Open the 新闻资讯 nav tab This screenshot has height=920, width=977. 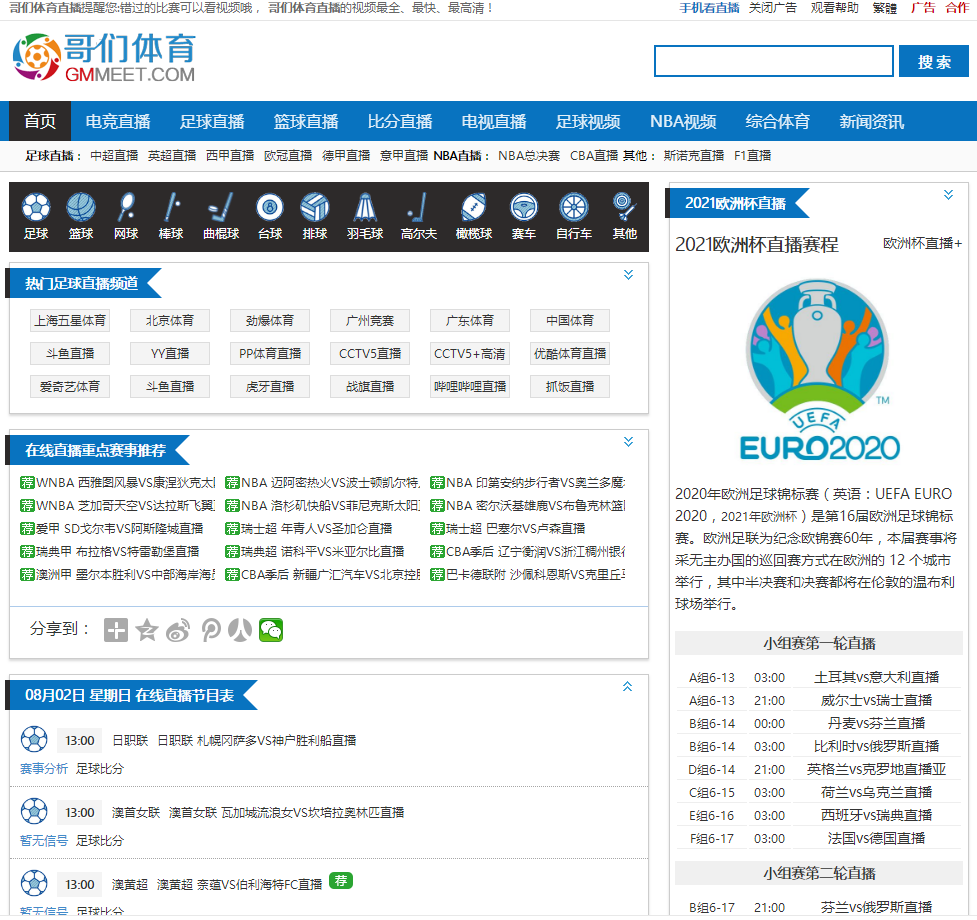tap(871, 121)
